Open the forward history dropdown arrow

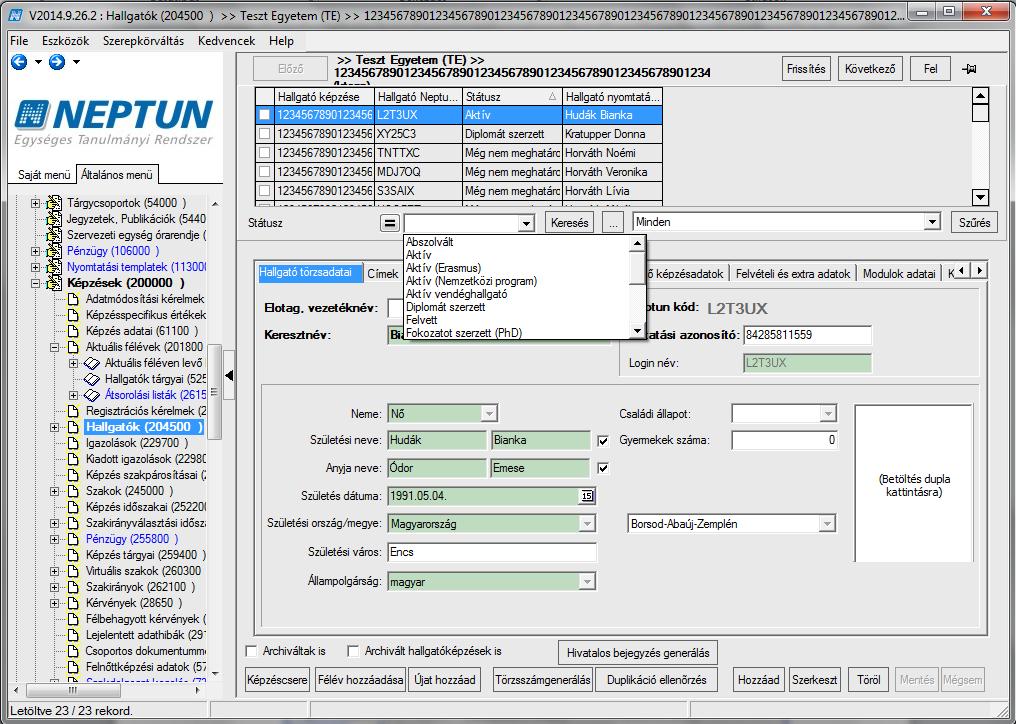coord(76,62)
